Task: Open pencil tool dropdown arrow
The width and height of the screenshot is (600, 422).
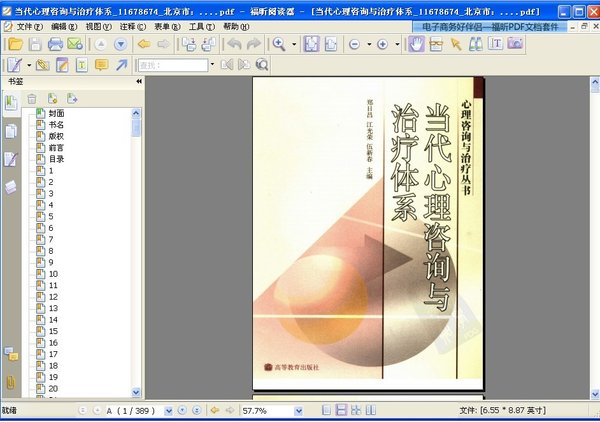Action: (29, 65)
